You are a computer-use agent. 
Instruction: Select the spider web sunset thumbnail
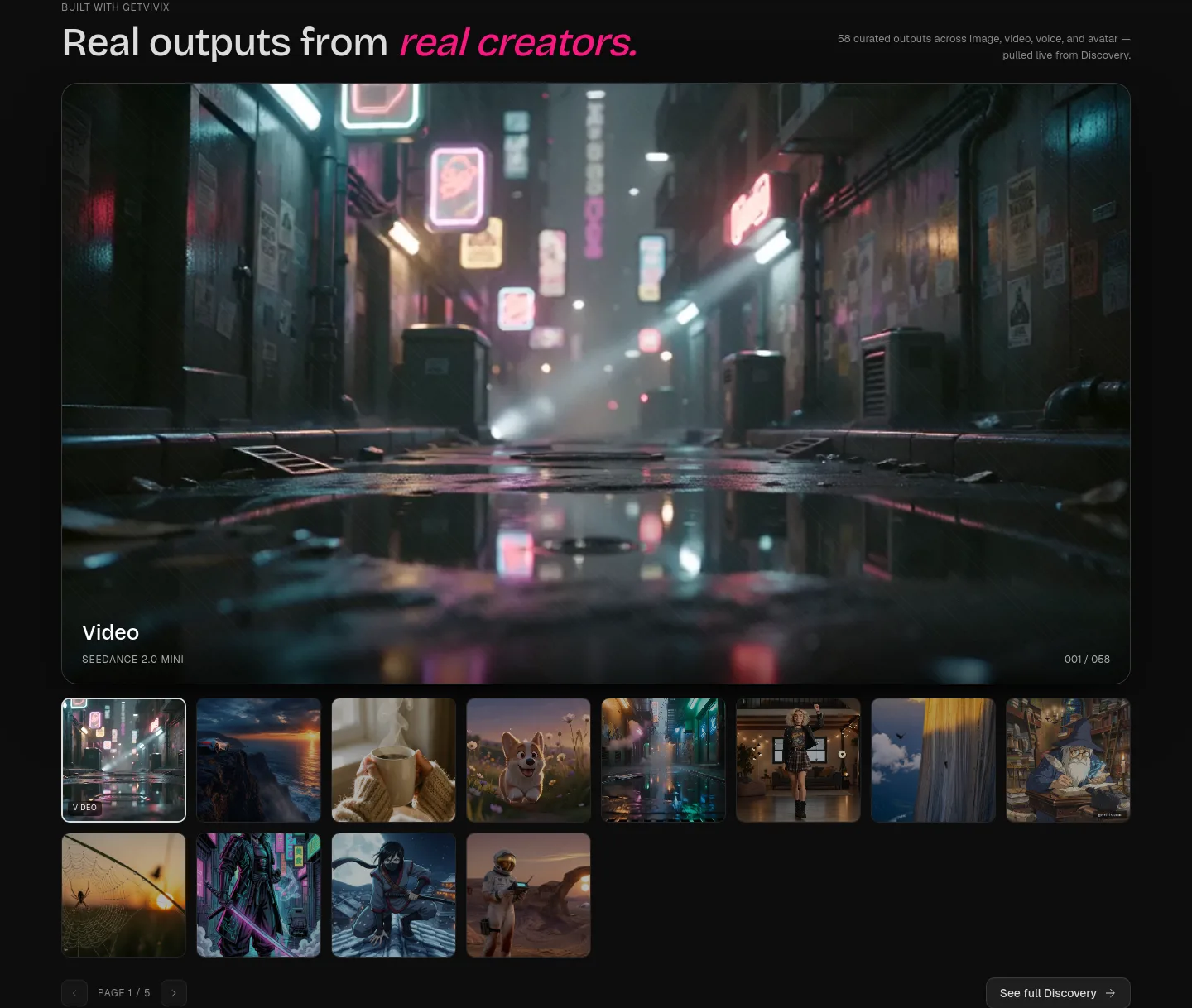124,895
